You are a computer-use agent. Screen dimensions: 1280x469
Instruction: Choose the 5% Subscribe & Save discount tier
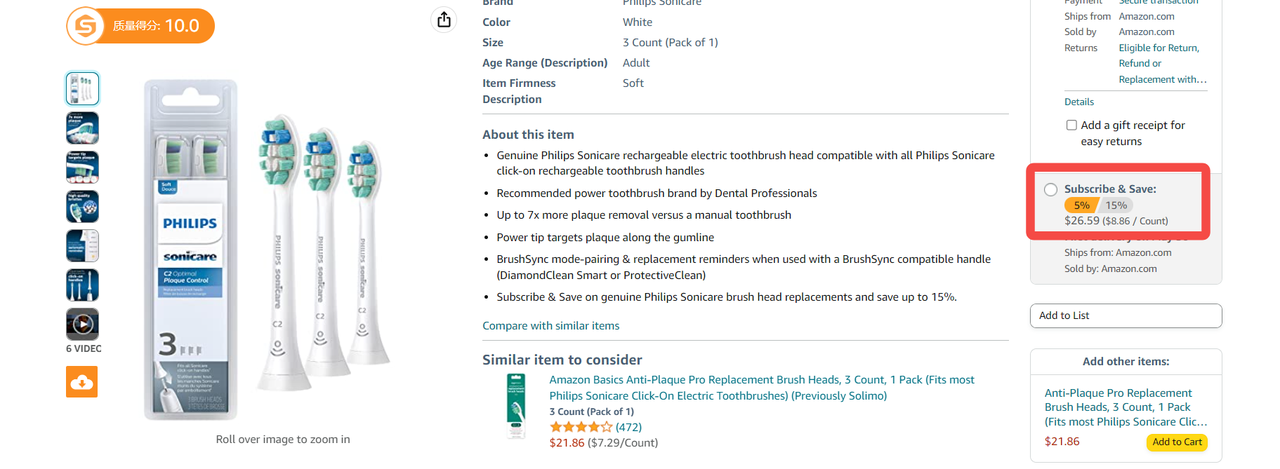click(x=1081, y=205)
